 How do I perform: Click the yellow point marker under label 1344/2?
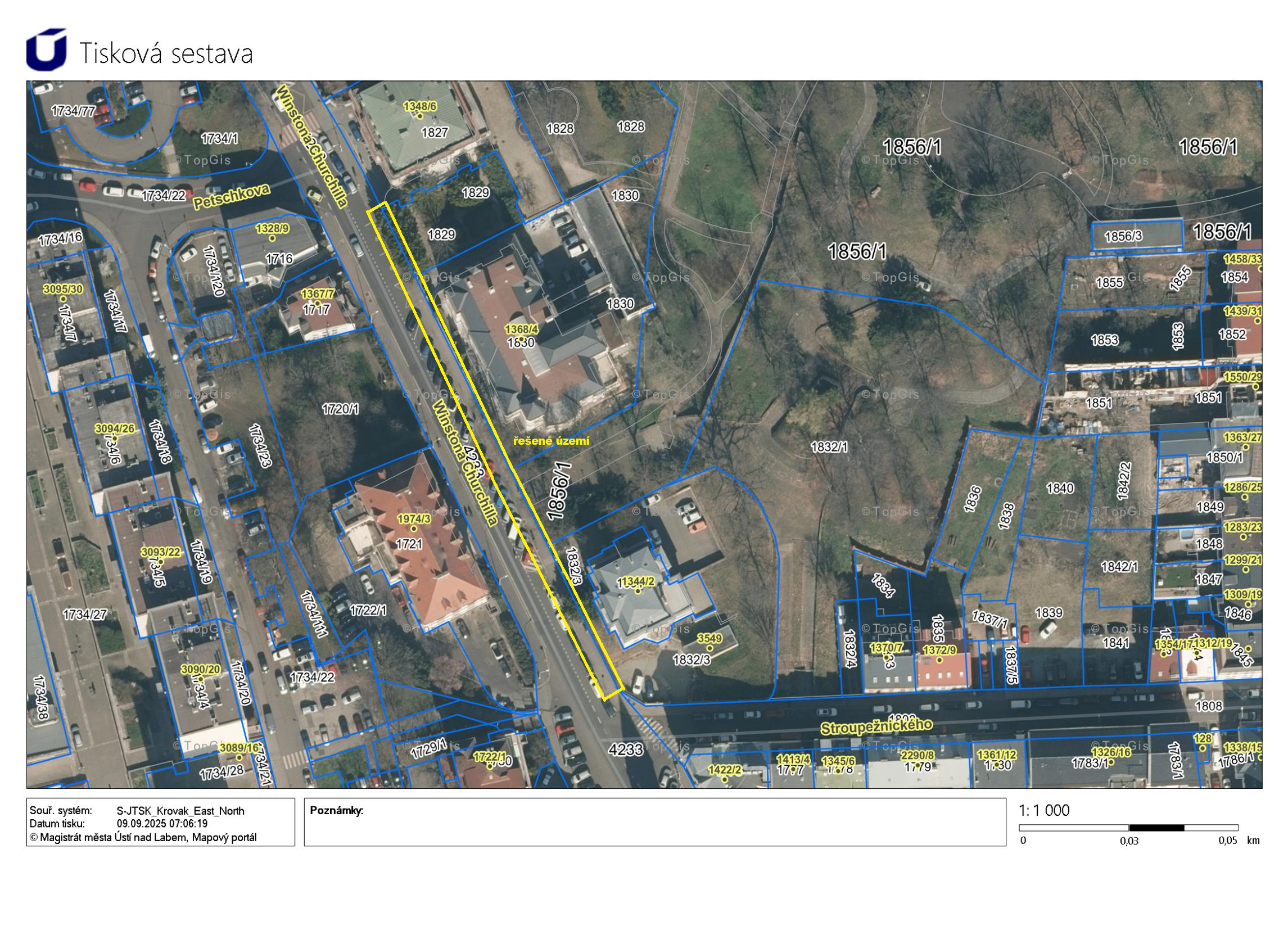click(638, 592)
